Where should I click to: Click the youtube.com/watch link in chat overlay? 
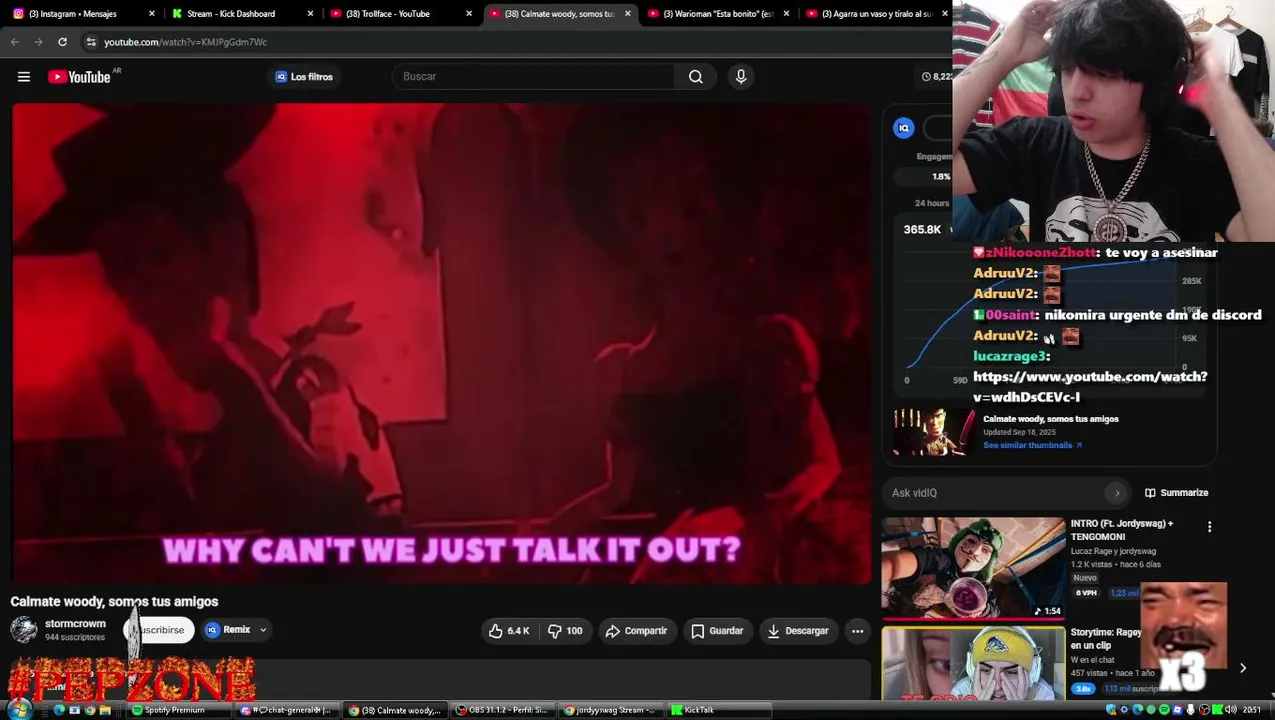click(x=1090, y=387)
